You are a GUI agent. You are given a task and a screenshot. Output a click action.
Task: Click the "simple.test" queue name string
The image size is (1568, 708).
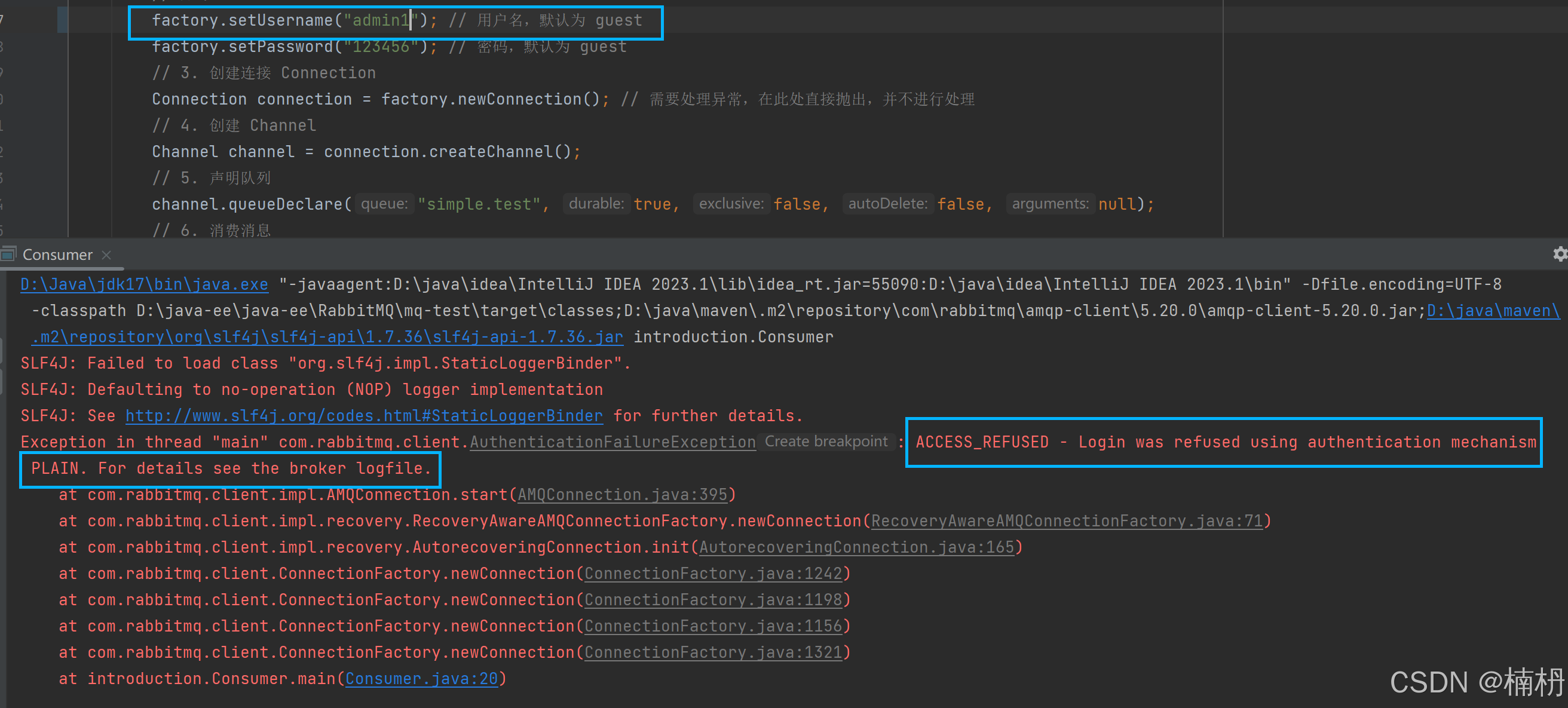tap(479, 204)
